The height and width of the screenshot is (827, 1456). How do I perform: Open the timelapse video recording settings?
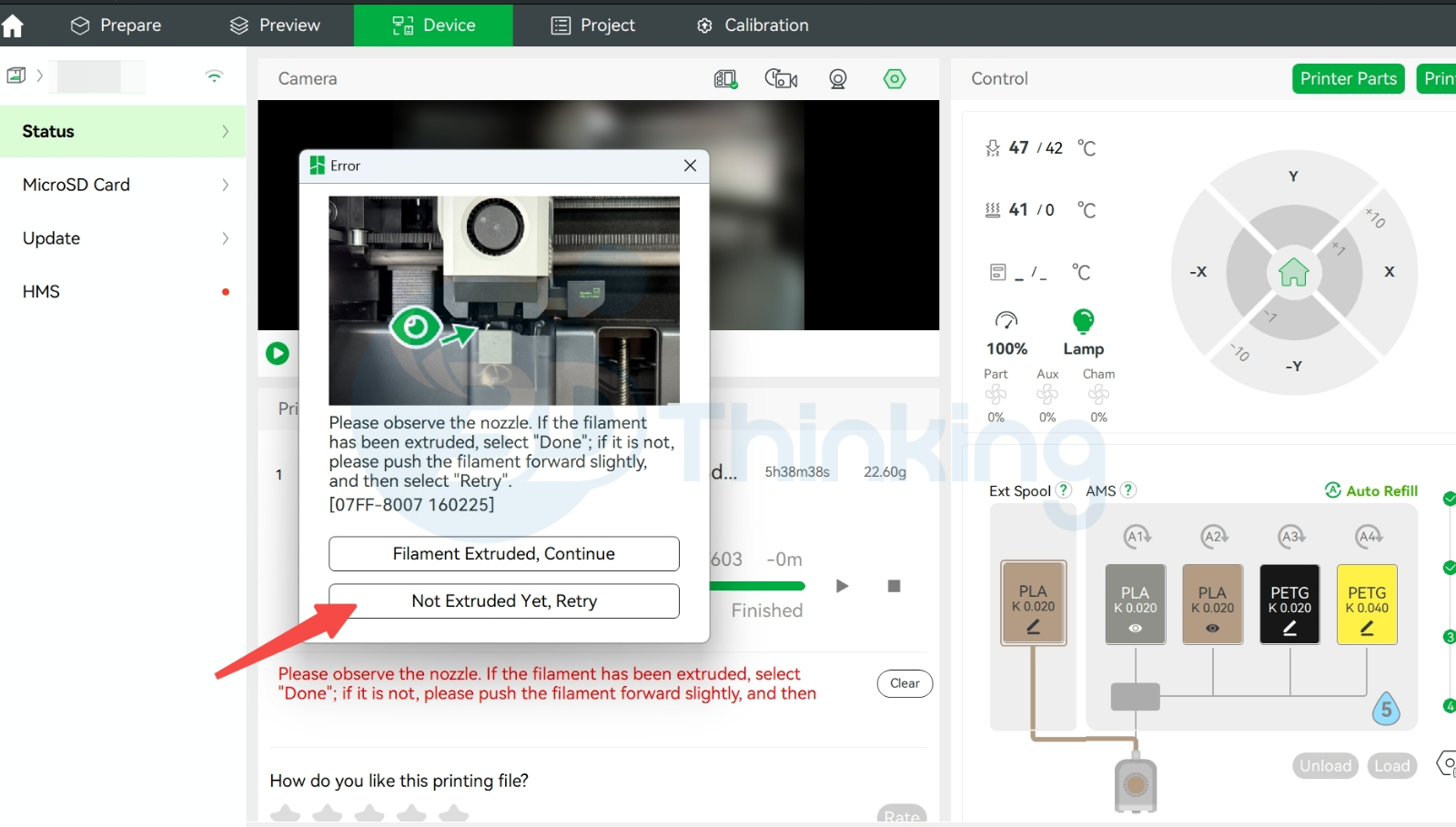781,78
